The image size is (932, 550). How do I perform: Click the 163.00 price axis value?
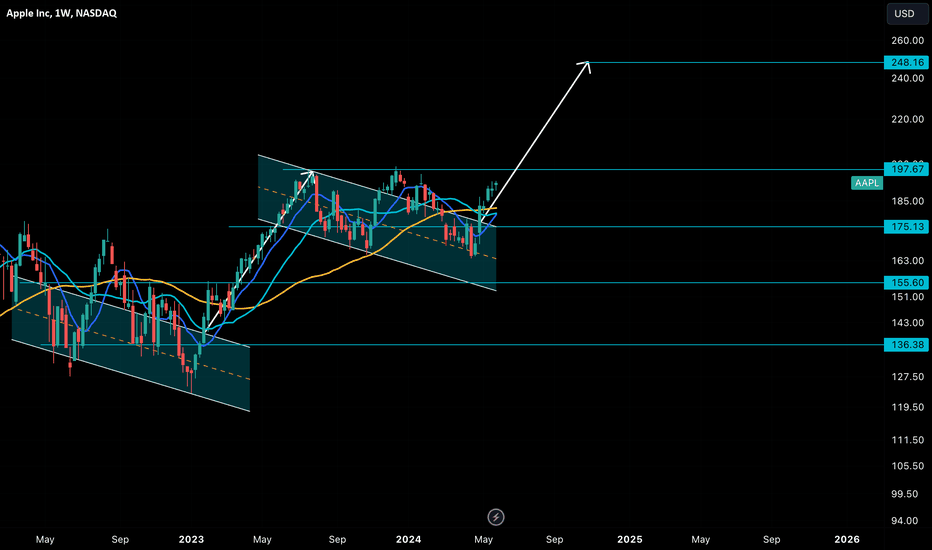908,261
